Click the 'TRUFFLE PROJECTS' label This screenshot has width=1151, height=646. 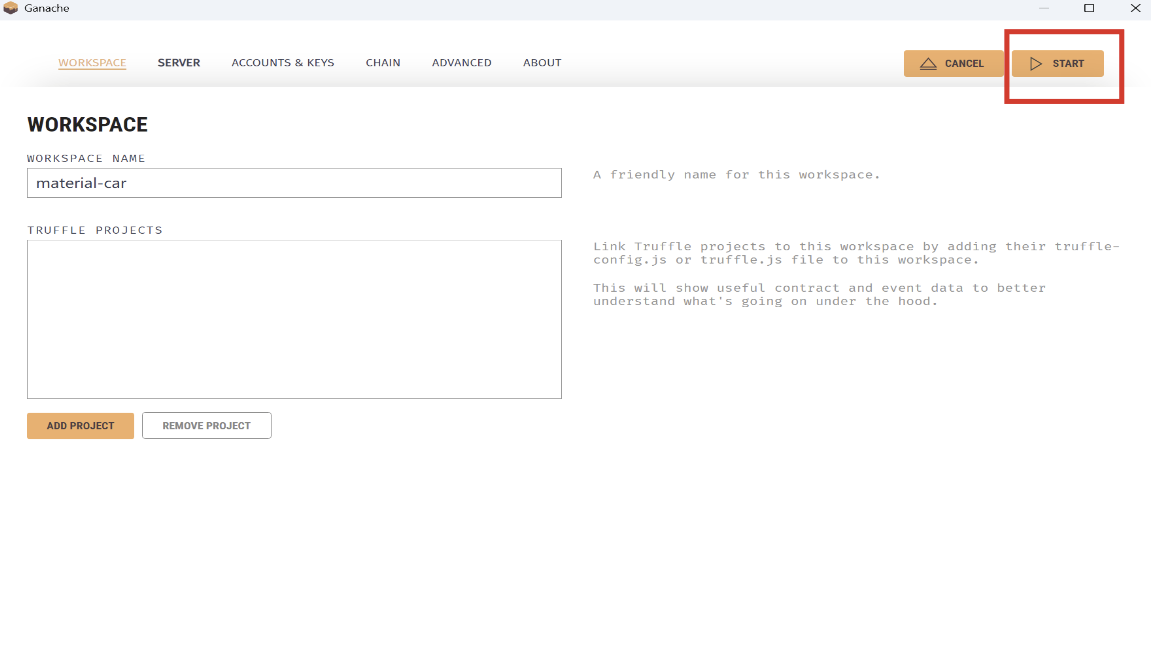tap(95, 230)
